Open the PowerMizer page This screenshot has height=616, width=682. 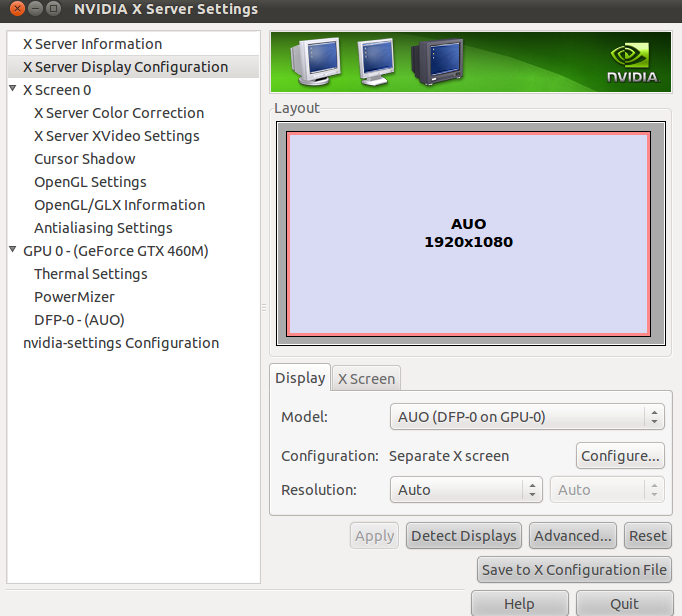pos(74,297)
